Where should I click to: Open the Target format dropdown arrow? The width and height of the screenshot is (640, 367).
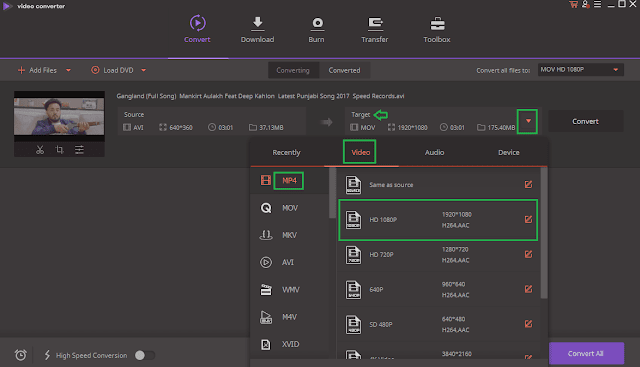click(528, 121)
